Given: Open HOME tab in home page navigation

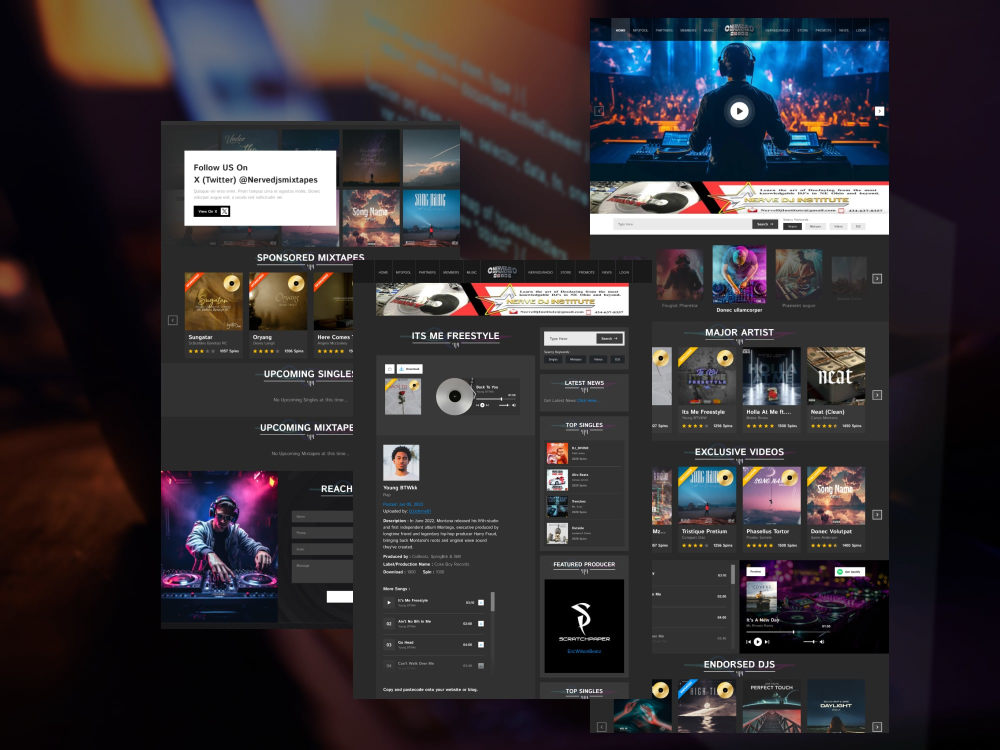Looking at the screenshot, I should (x=621, y=30).
